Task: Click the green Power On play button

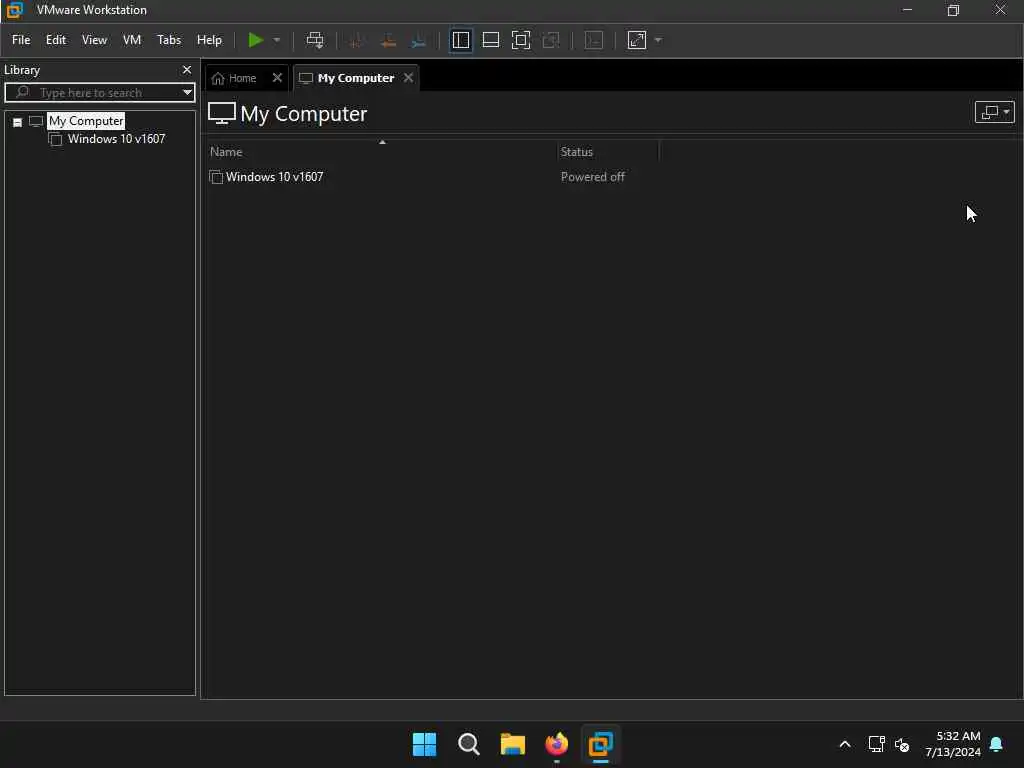Action: pos(255,40)
